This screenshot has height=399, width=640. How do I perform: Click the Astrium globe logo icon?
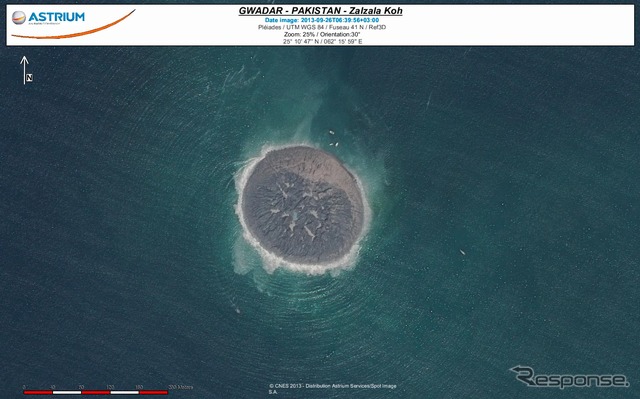click(x=19, y=17)
